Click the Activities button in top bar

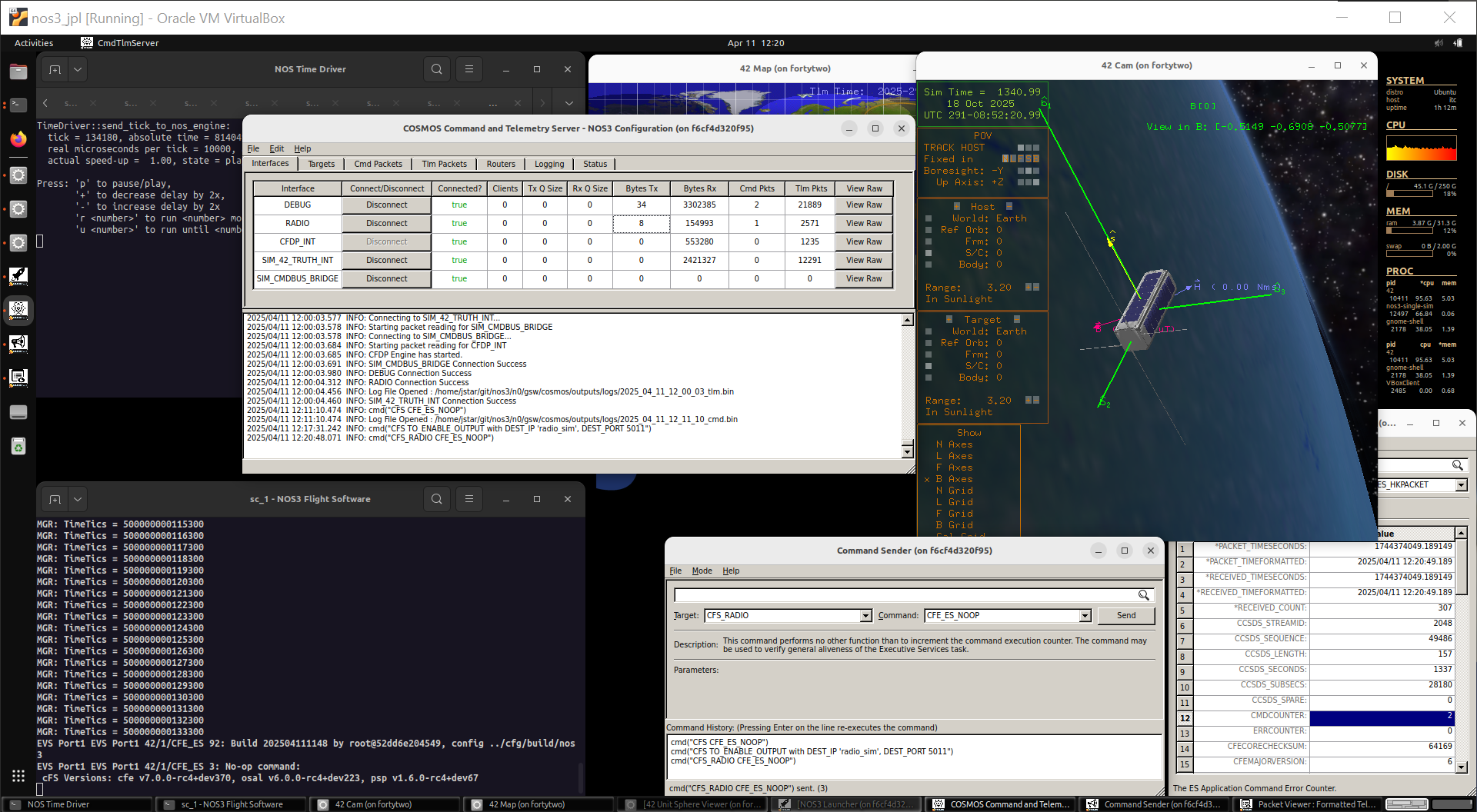(x=34, y=43)
